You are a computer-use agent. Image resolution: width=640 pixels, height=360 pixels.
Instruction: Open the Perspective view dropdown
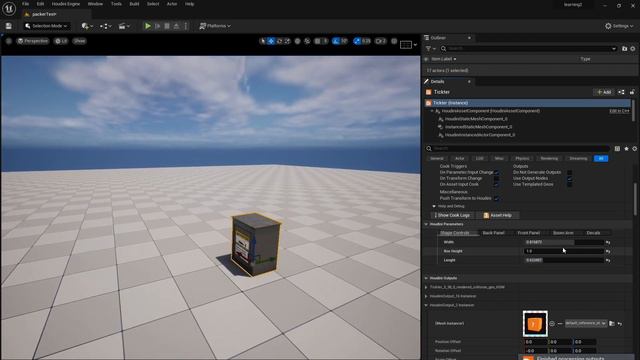click(33, 41)
